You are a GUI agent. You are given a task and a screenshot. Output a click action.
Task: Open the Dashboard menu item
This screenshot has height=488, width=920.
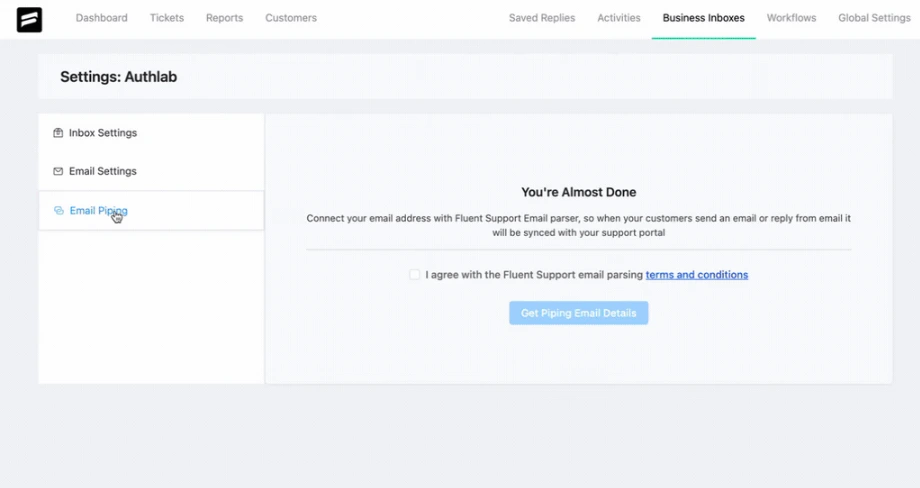(102, 18)
